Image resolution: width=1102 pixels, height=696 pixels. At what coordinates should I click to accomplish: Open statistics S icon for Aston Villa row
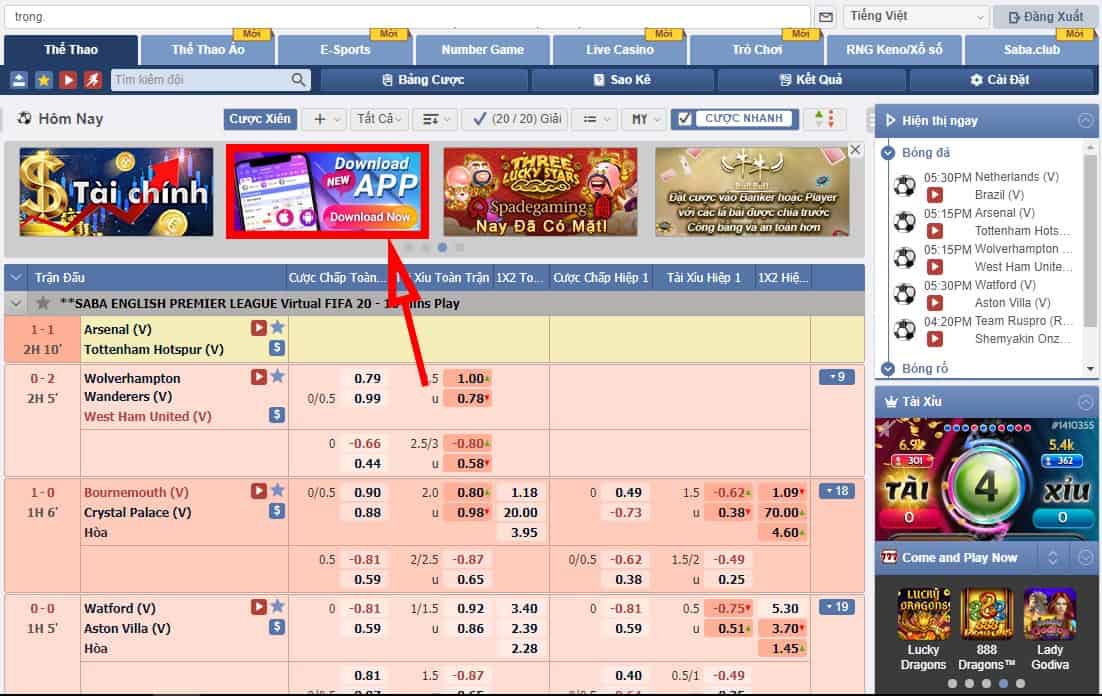[x=277, y=626]
